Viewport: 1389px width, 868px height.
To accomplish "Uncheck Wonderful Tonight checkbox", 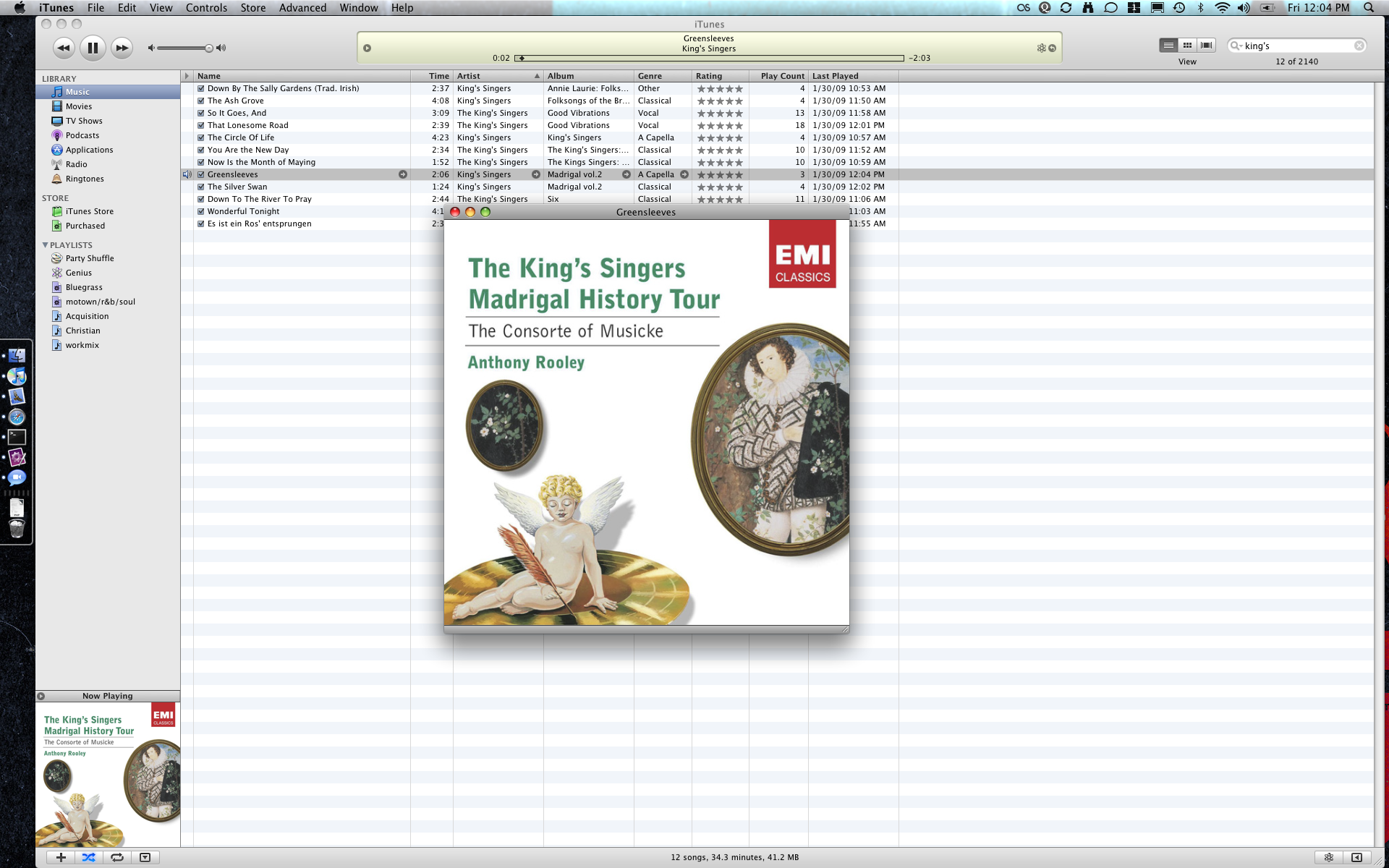I will (201, 211).
